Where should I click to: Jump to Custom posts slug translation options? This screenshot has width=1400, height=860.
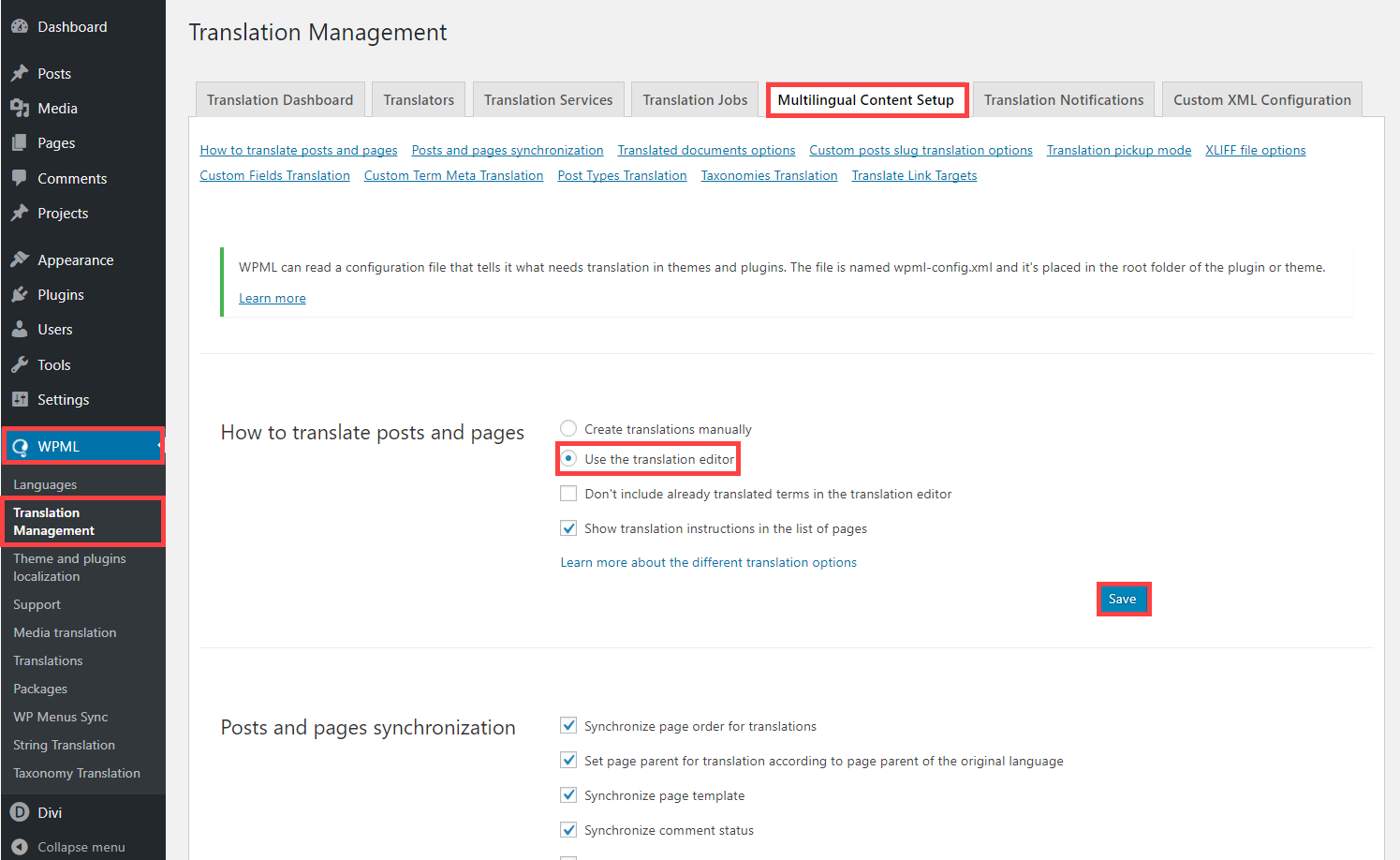coord(921,150)
